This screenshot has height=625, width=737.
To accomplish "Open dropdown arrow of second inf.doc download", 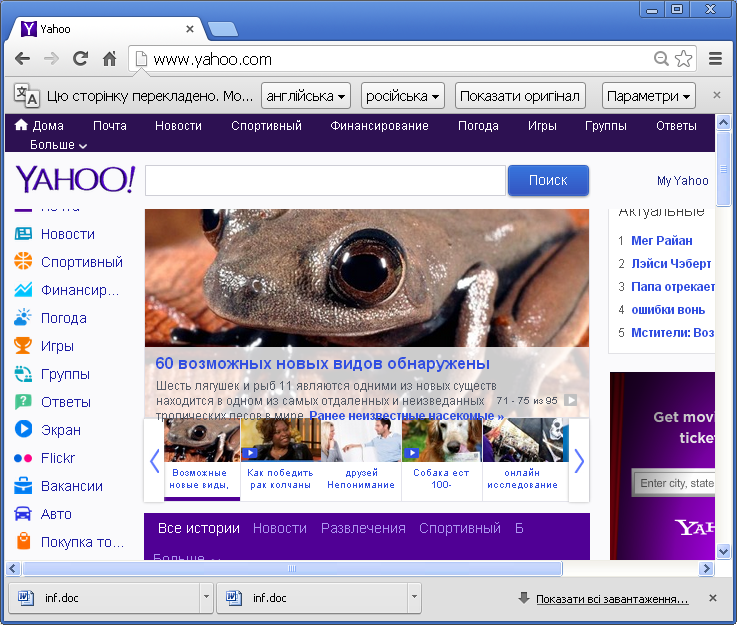I will point(414,597).
